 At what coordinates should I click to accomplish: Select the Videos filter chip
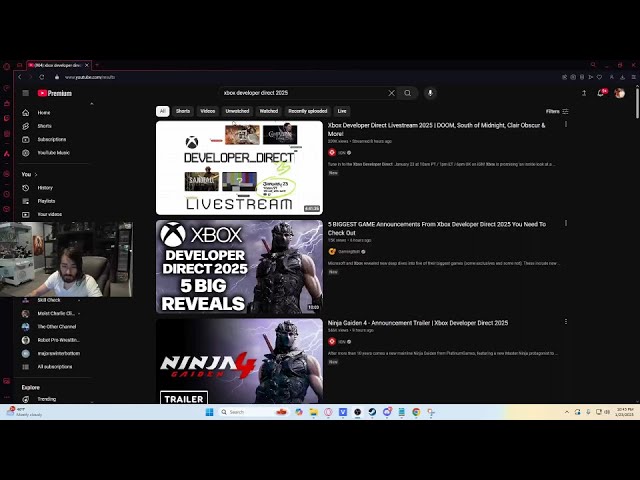point(207,111)
